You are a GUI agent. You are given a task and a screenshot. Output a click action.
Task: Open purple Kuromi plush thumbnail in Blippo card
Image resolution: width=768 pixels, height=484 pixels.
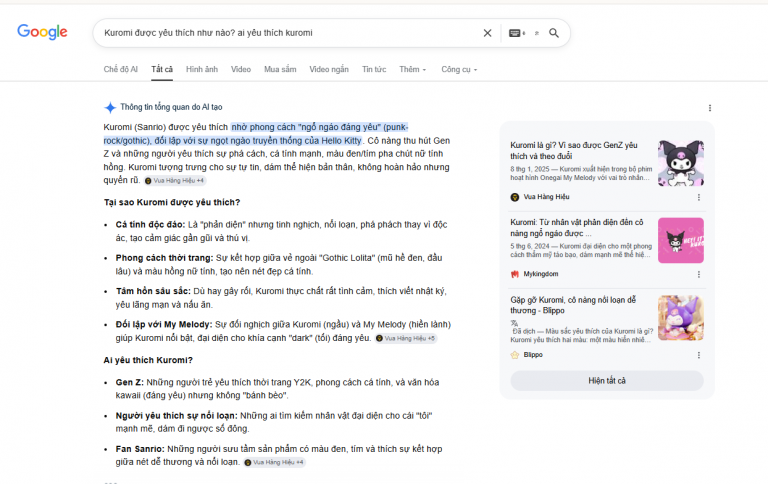681,318
